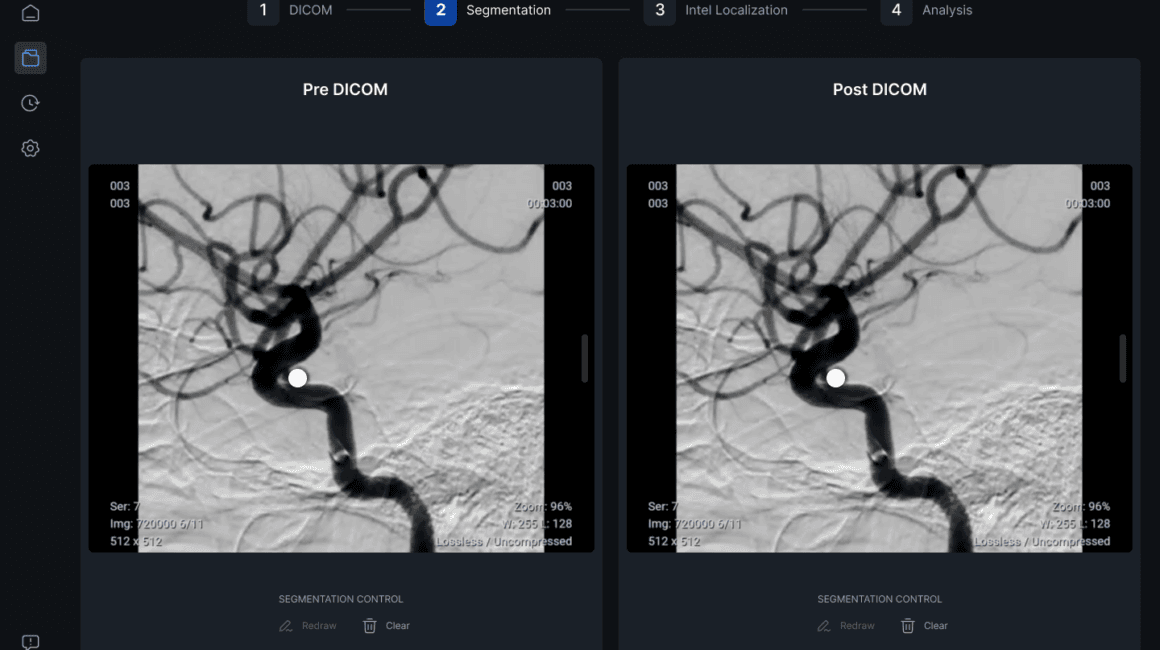Click the feedback icon at sidebar bottom
This screenshot has width=1160, height=650.
[x=30, y=641]
